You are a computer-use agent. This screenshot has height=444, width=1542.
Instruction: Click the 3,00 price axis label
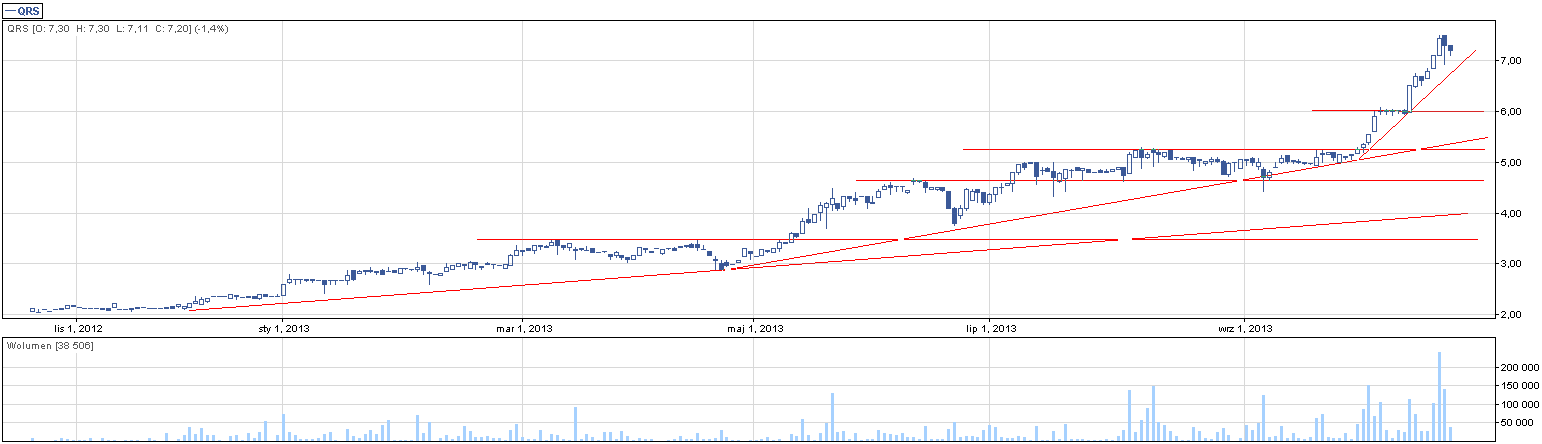tap(1510, 265)
